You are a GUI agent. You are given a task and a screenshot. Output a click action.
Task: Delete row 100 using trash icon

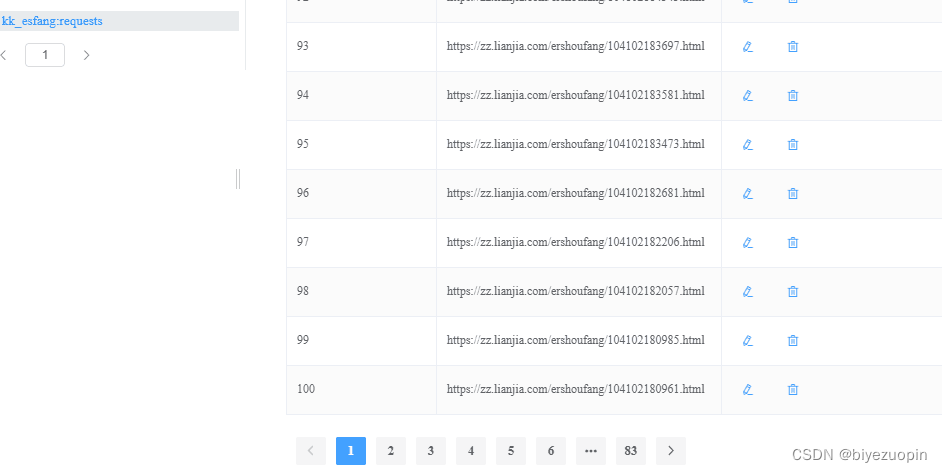pyautogui.click(x=792, y=390)
